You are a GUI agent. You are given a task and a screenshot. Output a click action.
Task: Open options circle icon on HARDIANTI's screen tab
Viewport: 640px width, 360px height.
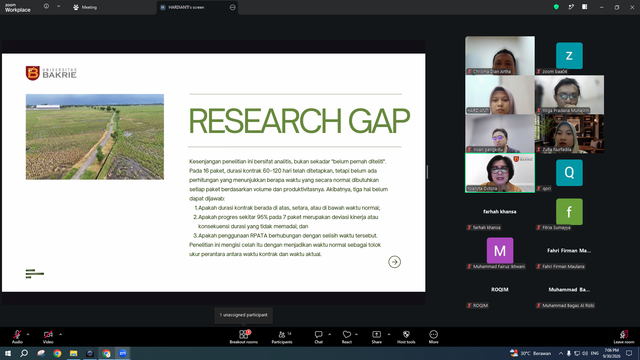(x=233, y=7)
